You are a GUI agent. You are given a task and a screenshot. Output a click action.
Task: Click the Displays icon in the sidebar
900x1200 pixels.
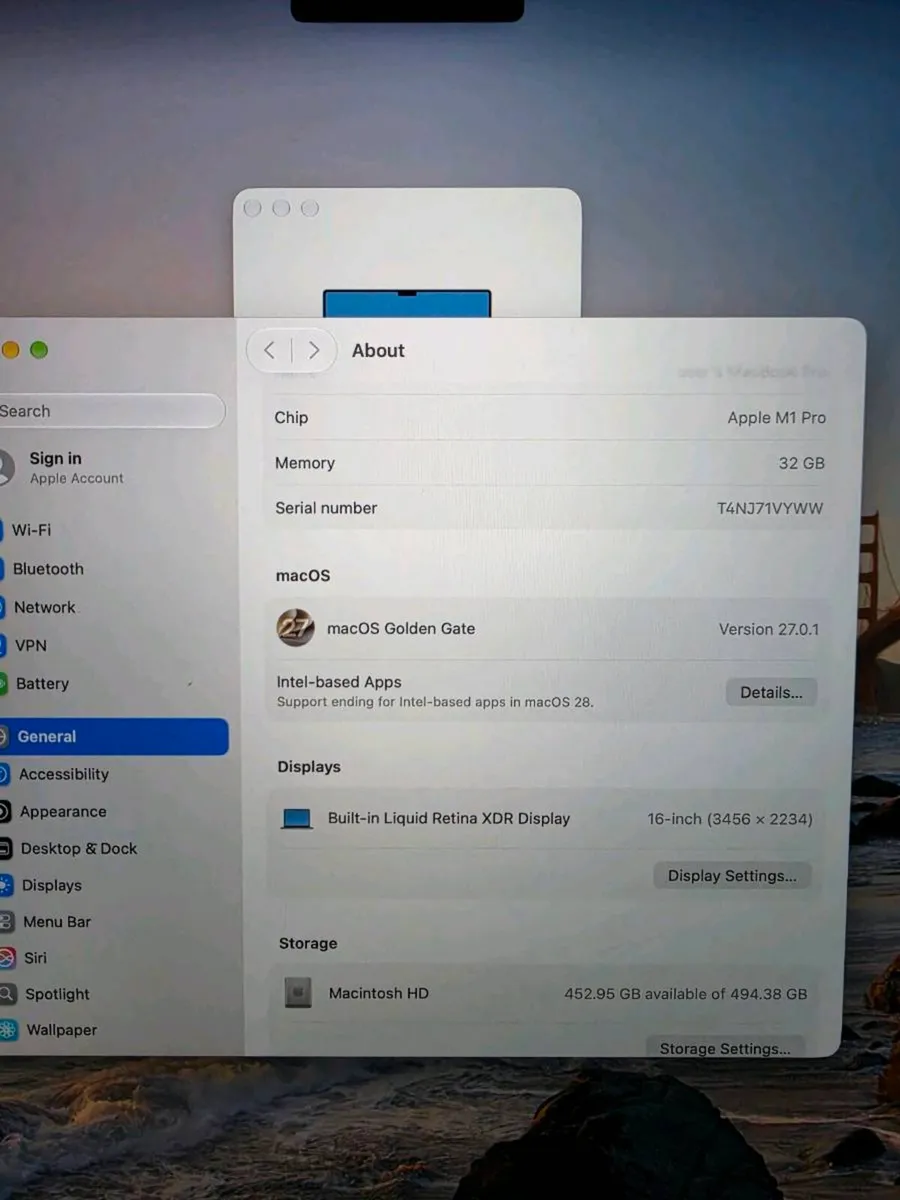point(6,885)
